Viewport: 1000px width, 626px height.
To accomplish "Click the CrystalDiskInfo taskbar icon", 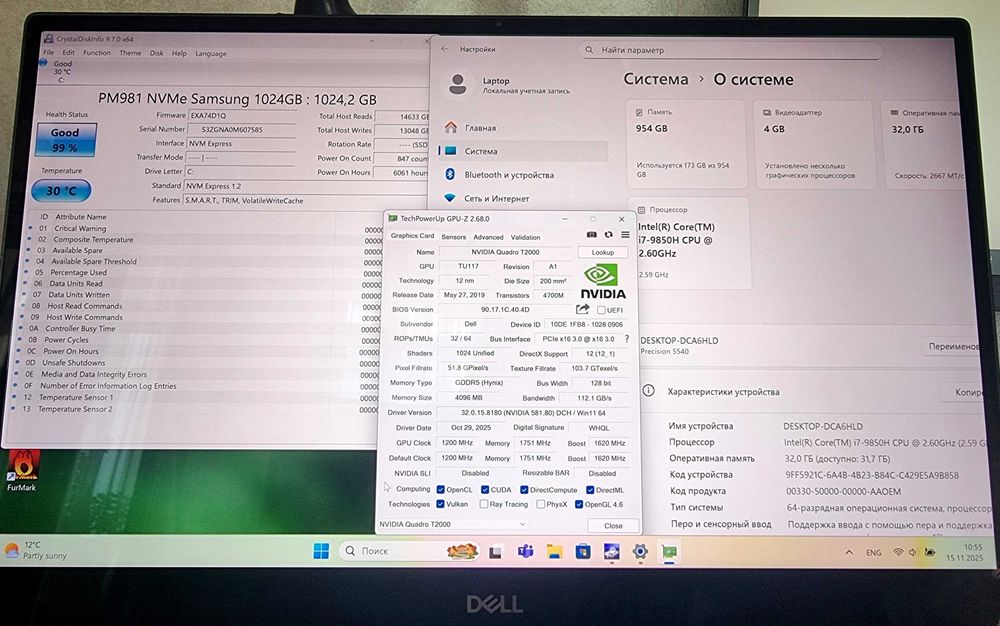I will (612, 551).
